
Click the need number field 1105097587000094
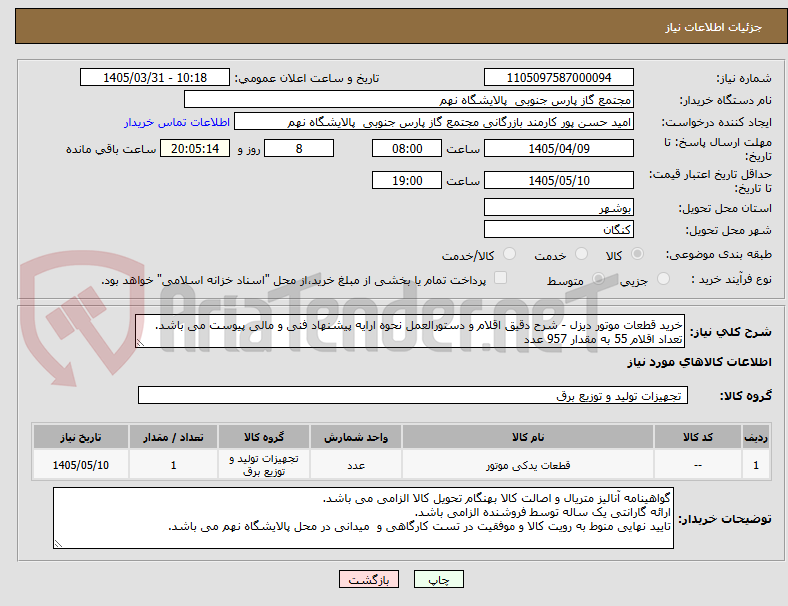(x=559, y=77)
